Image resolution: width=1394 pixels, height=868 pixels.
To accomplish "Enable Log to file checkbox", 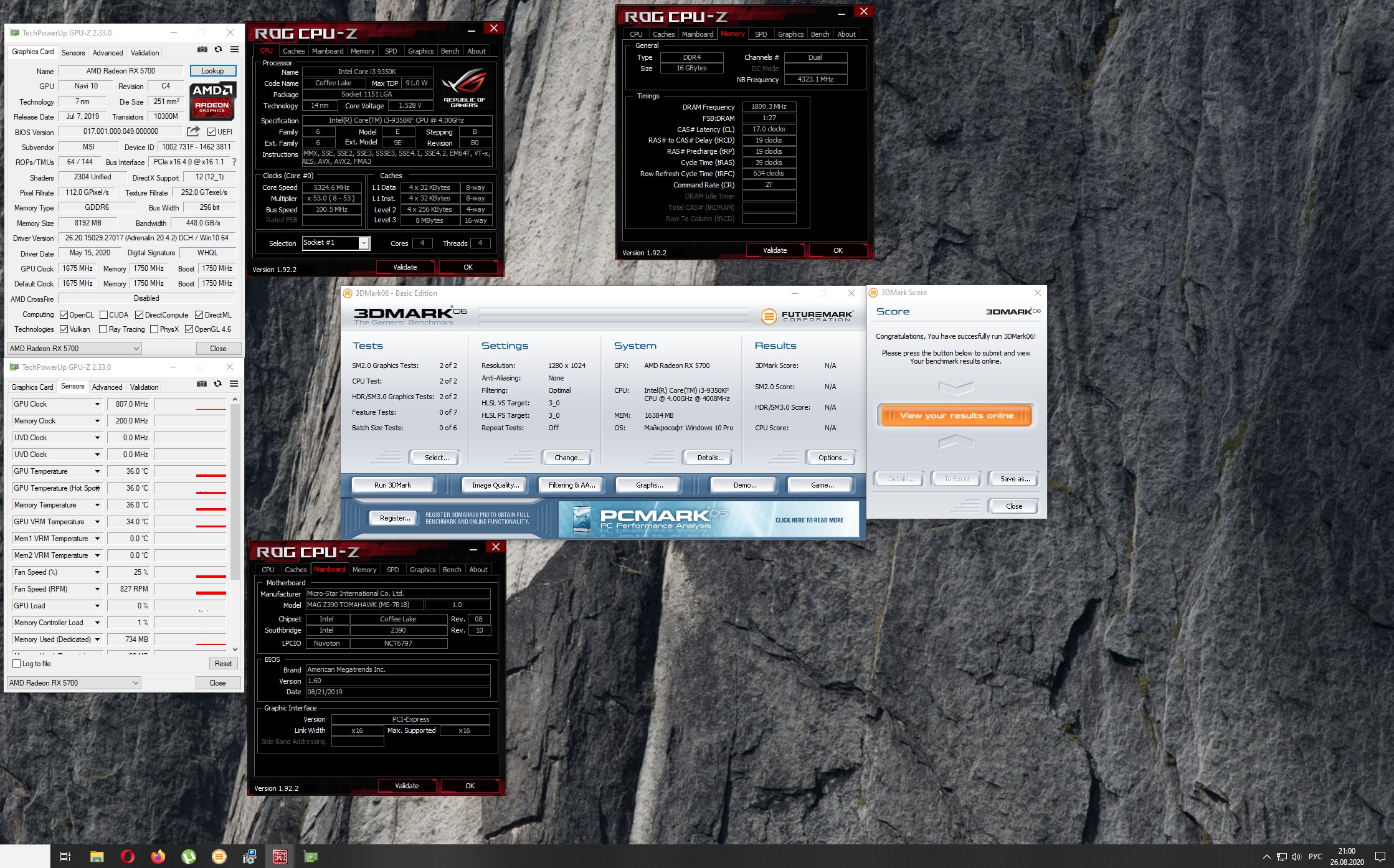I will tap(17, 663).
